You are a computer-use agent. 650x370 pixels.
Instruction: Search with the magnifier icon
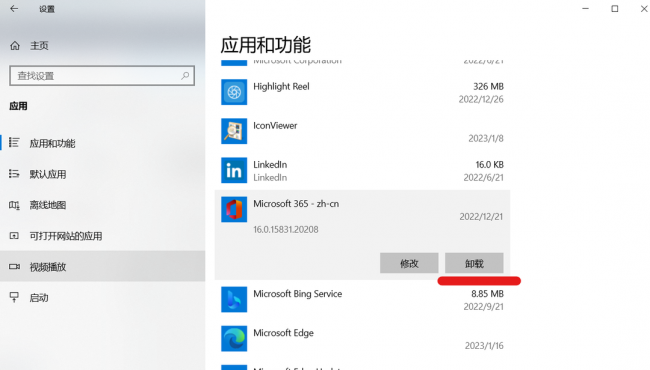coord(185,75)
